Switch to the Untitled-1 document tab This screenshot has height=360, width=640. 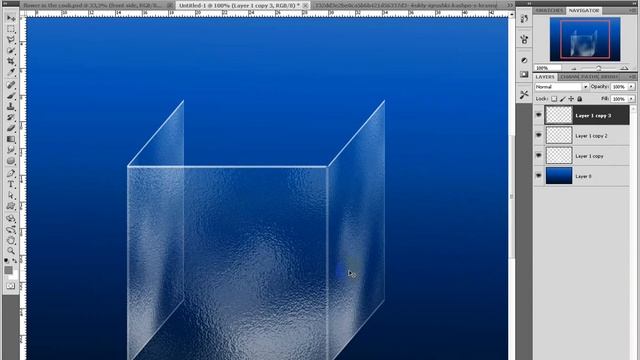point(240,5)
